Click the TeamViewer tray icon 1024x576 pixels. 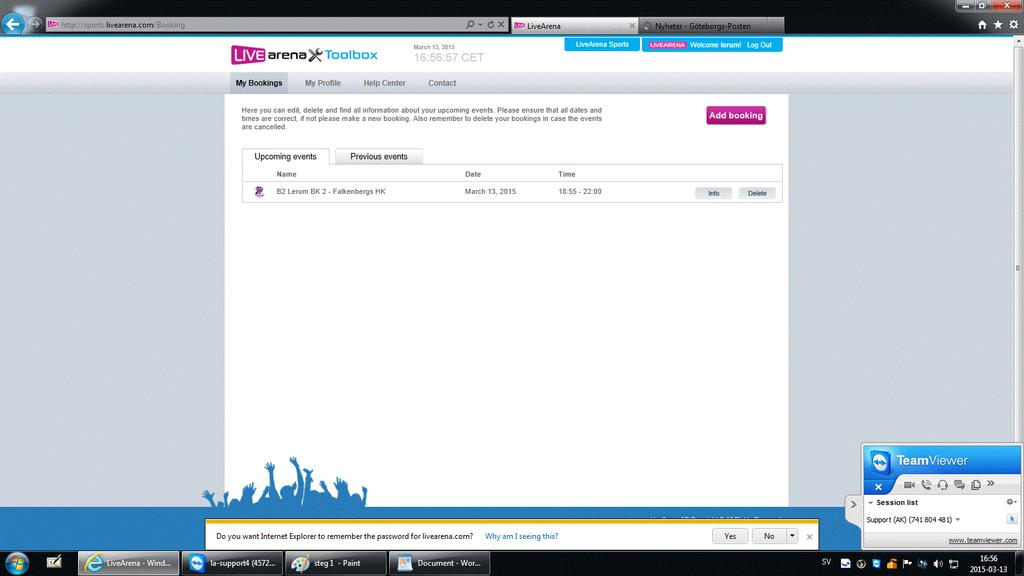pos(876,564)
